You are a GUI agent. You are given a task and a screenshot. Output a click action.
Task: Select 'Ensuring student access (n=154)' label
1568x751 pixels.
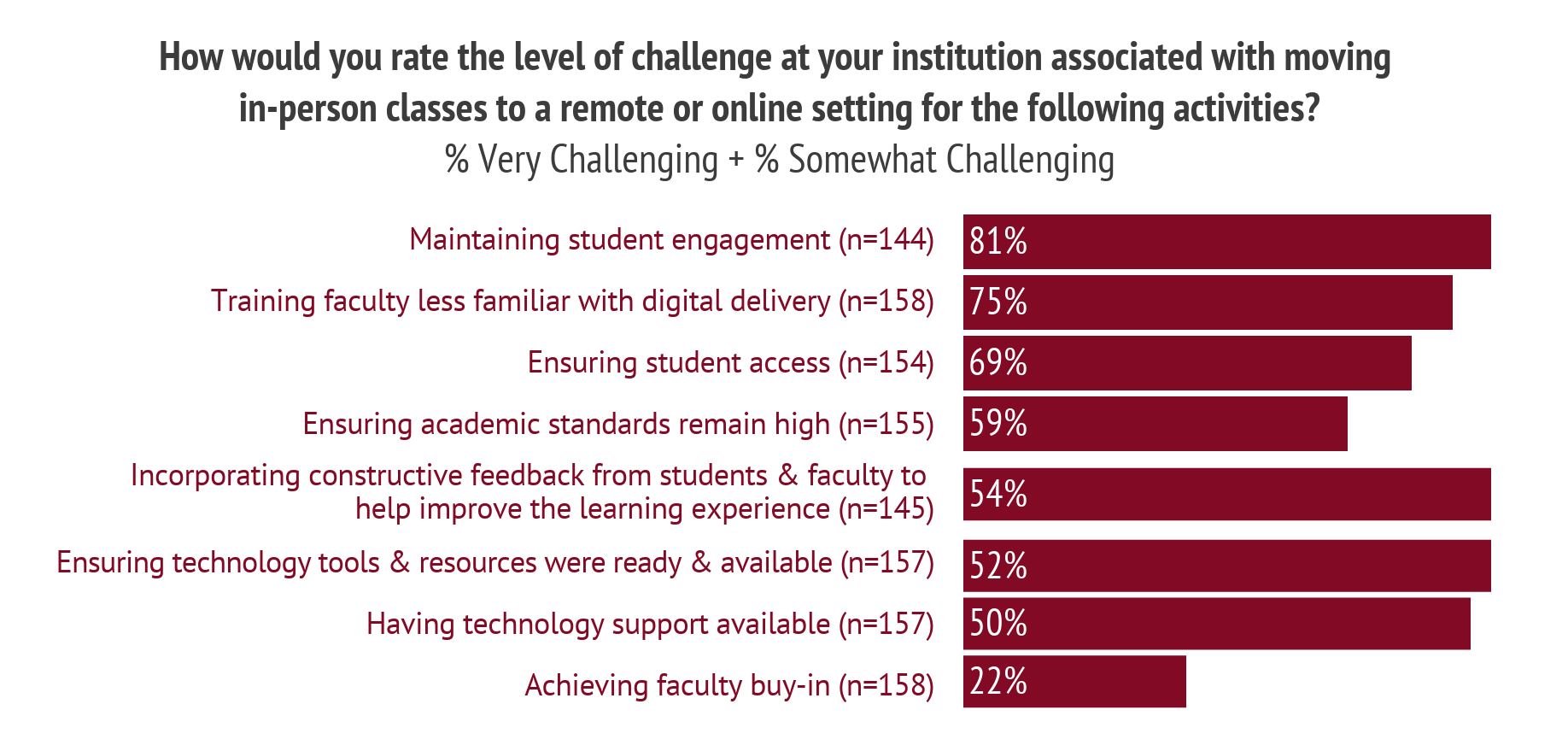[x=731, y=363]
